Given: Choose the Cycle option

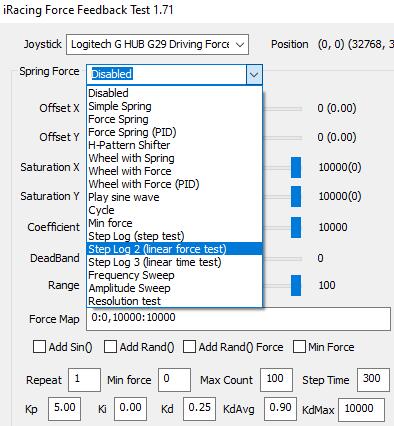Looking at the screenshot, I should (174, 210).
